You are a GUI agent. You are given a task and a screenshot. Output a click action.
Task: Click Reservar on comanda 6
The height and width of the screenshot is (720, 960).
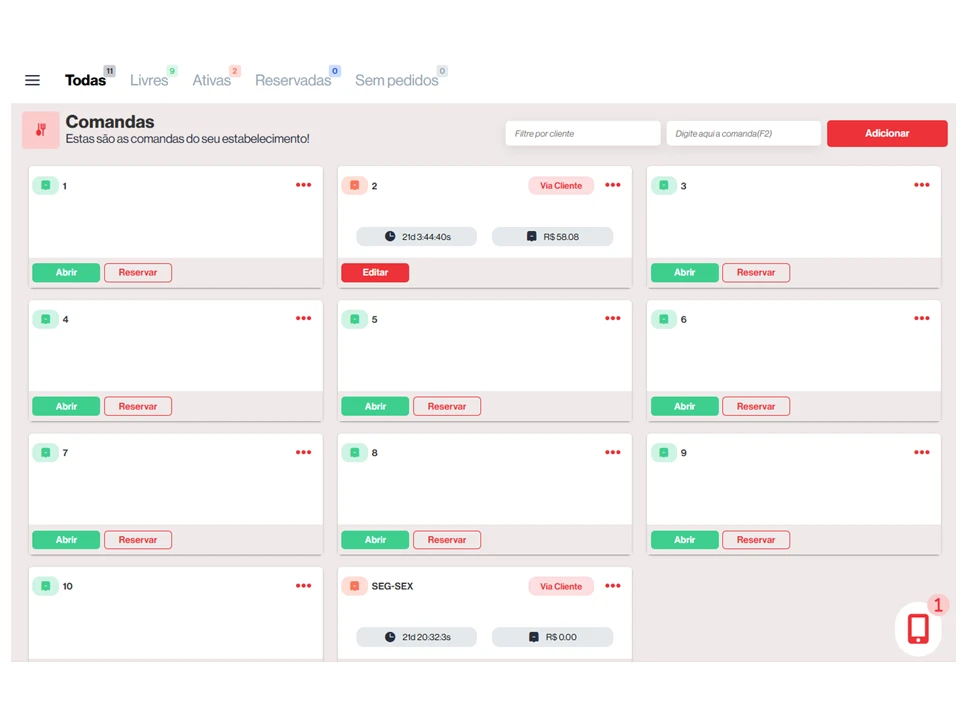click(x=756, y=406)
